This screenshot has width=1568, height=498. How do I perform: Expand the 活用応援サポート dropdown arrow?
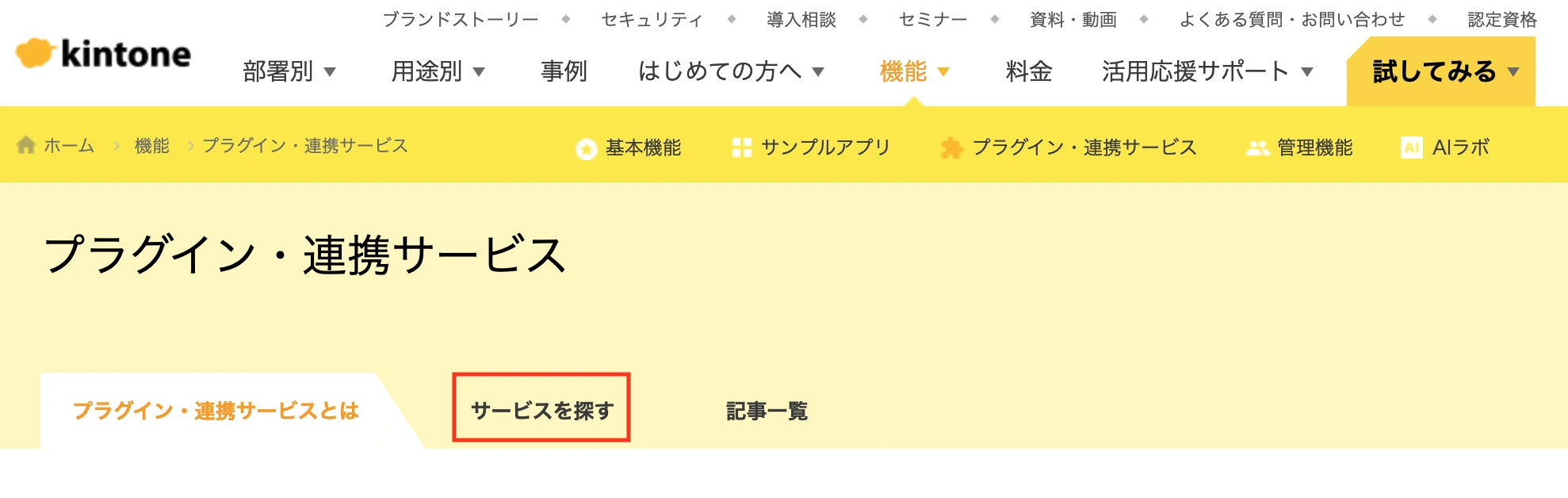coord(1307,72)
